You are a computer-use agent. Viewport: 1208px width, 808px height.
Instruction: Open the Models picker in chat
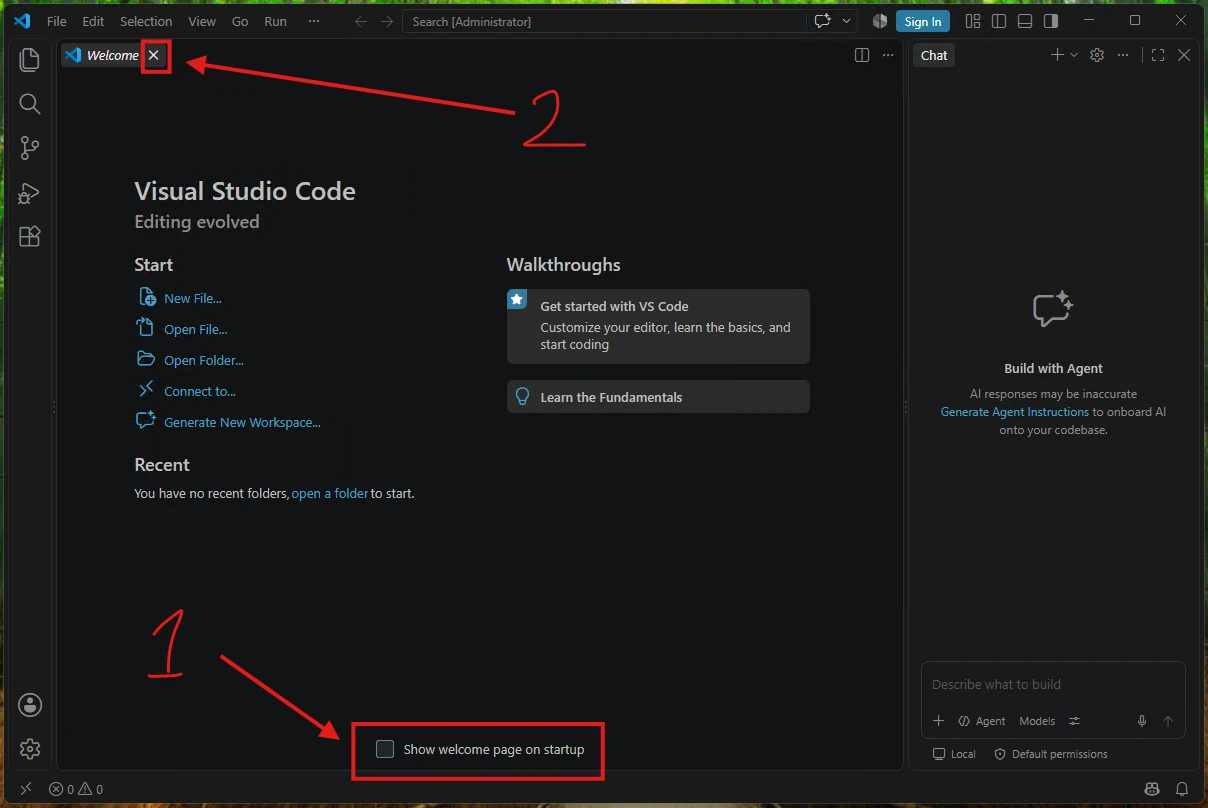tap(1037, 721)
